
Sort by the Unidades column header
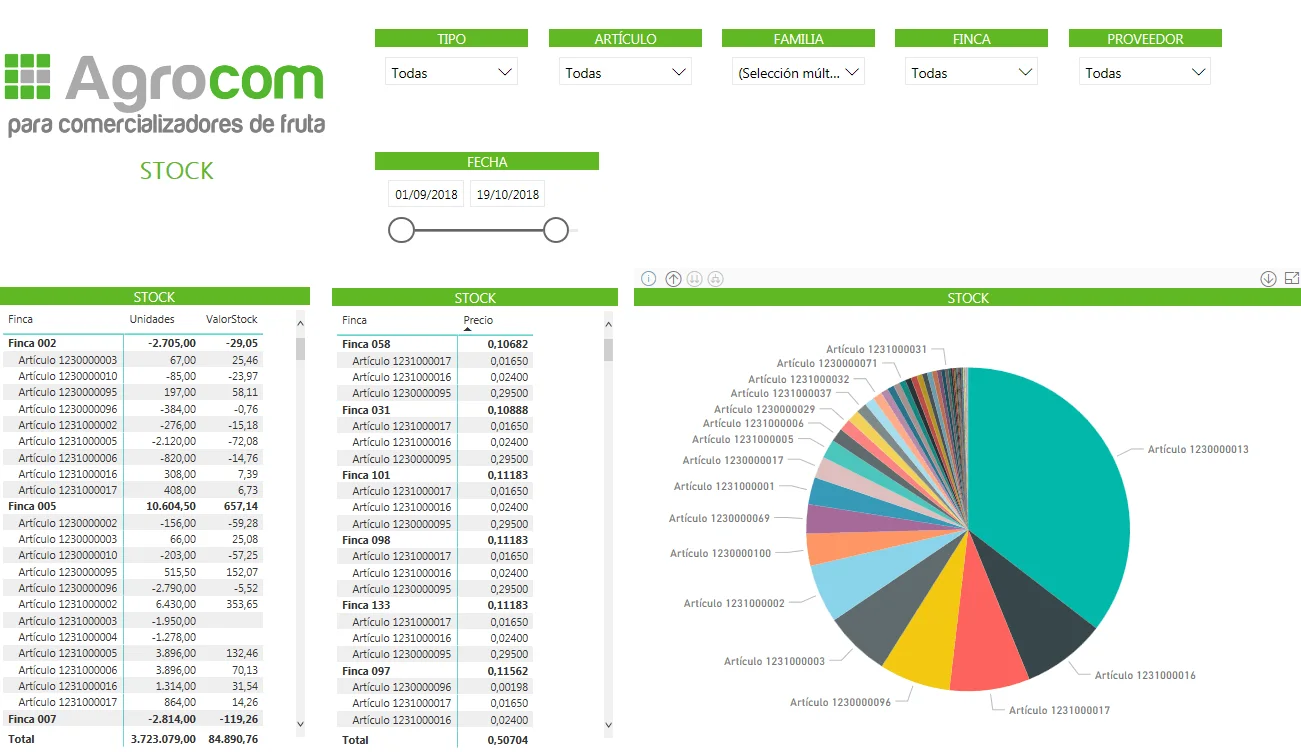tap(152, 319)
